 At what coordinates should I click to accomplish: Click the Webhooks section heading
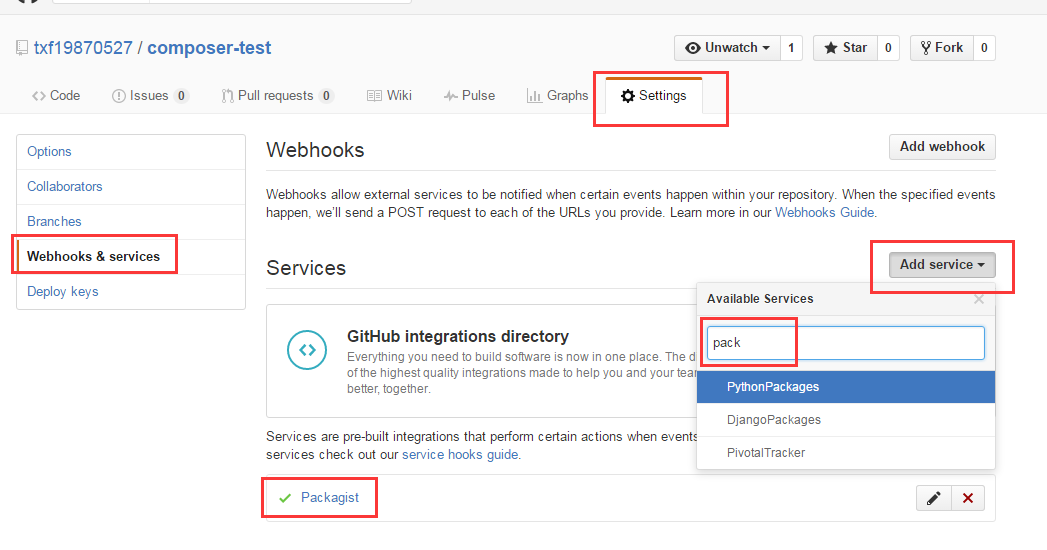click(x=315, y=150)
